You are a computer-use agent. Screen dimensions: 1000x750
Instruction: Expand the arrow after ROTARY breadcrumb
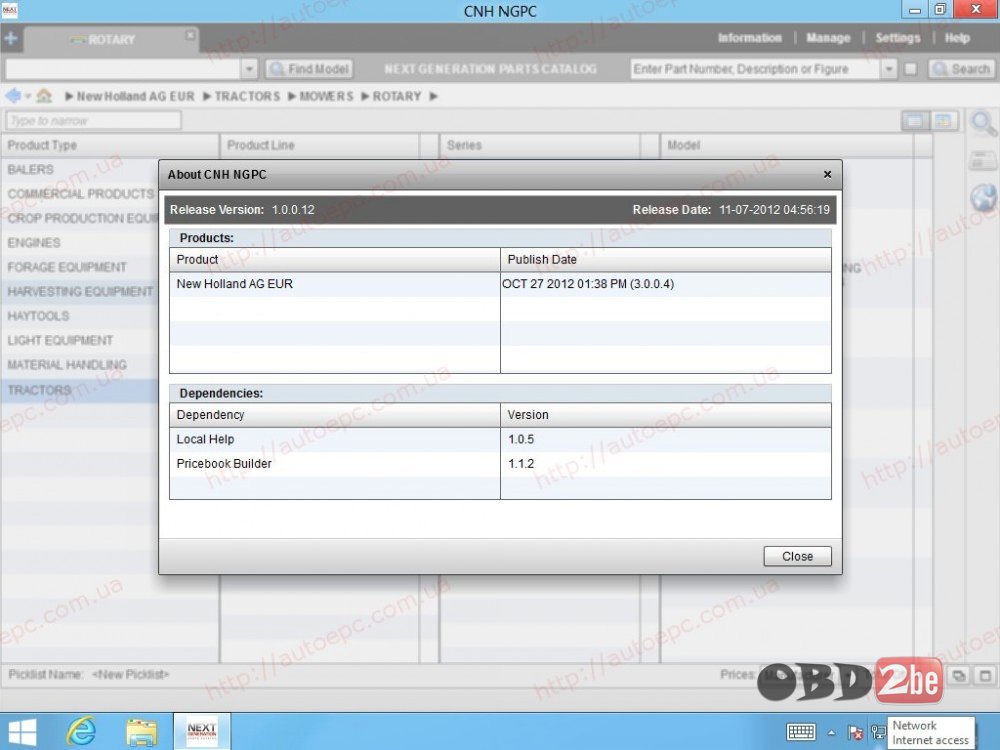[x=434, y=96]
